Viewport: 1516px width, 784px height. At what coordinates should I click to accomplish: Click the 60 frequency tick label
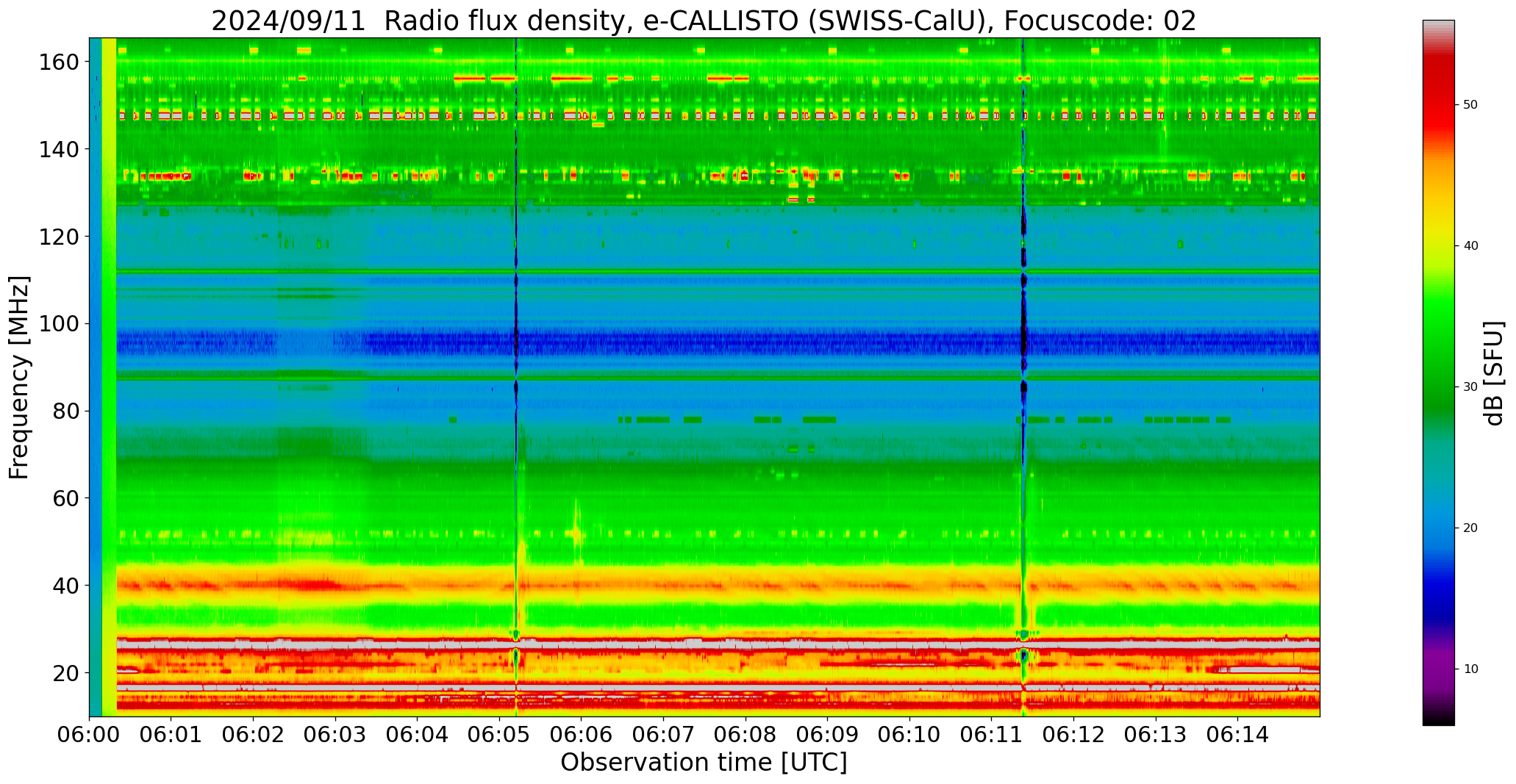point(66,498)
